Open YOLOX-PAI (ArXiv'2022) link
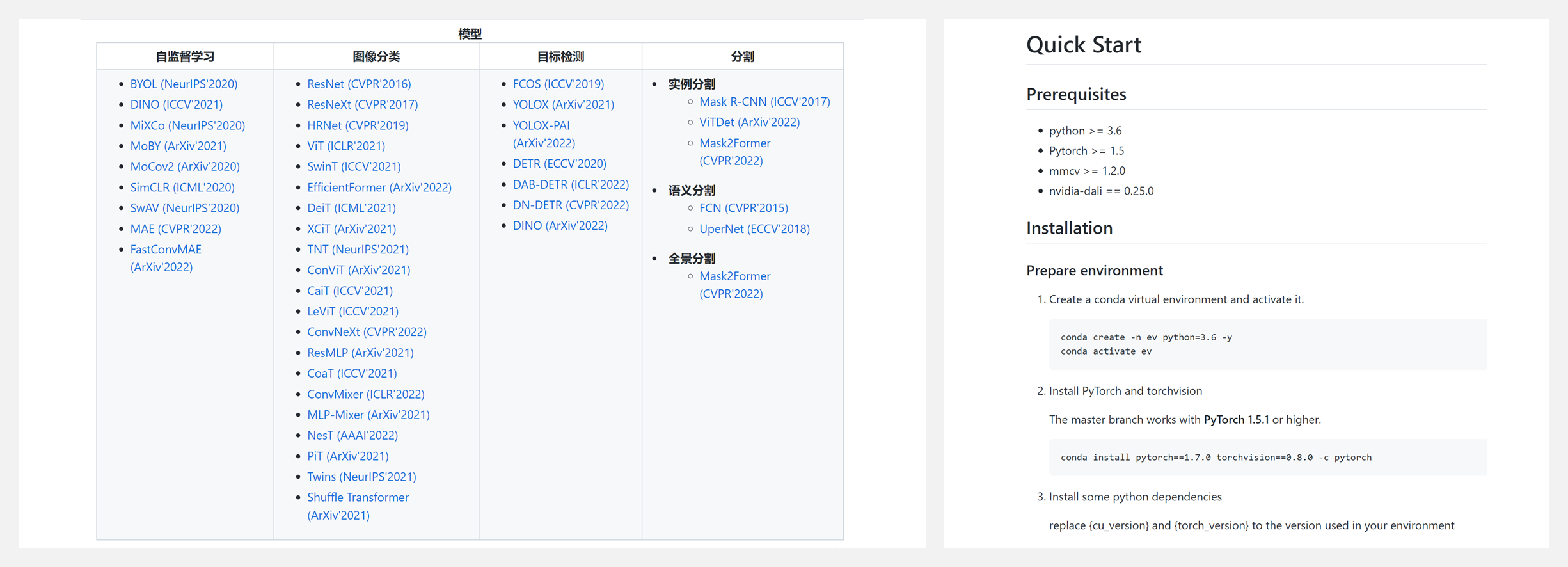Viewport: 1568px width, 567px height. tap(544, 134)
